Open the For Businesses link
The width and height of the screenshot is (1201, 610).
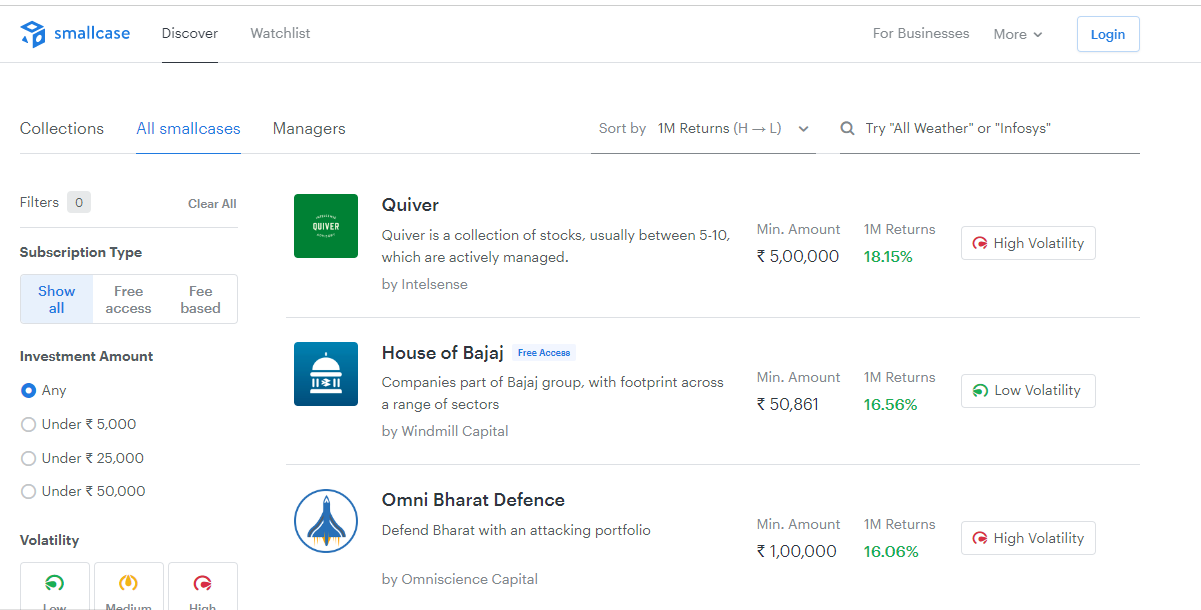pos(921,33)
